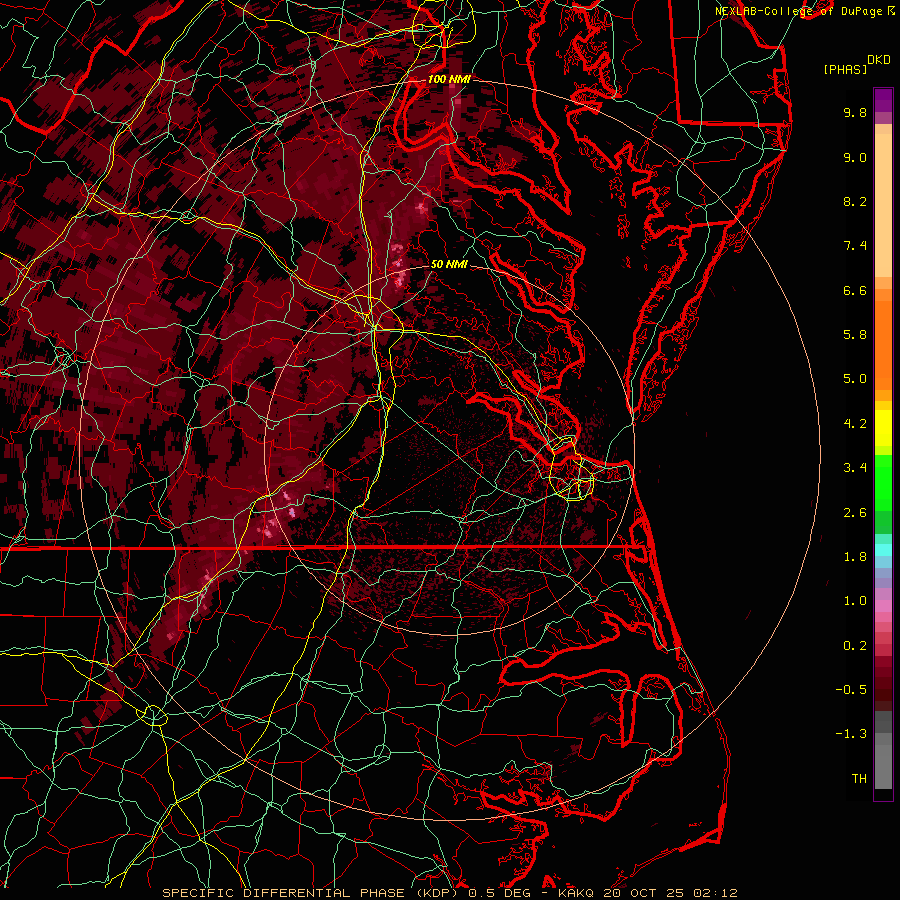Viewport: 900px width, 900px height.
Task: Select the 4.2 scale label
Action: click(x=855, y=424)
